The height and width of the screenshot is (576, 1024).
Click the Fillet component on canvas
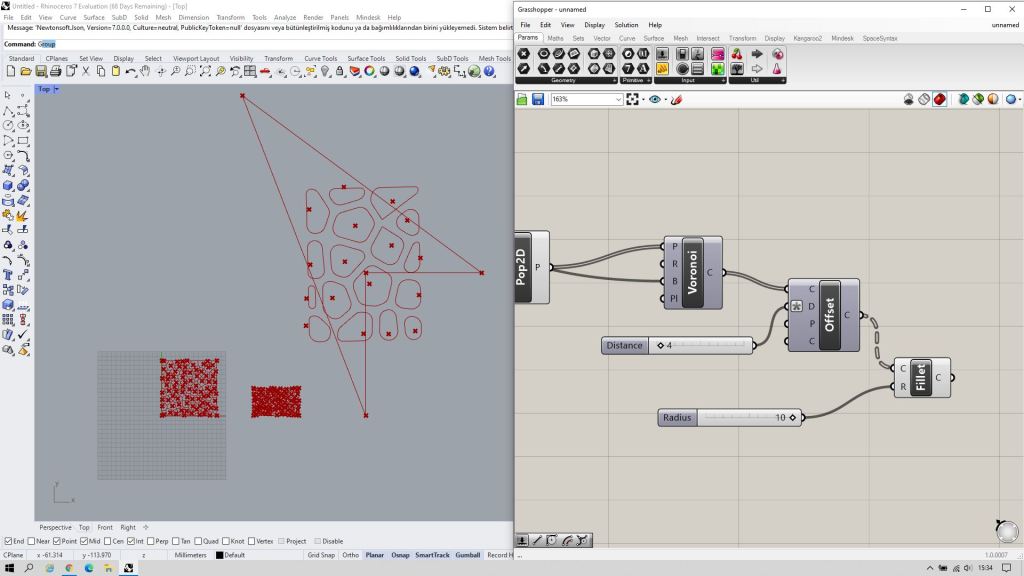(920, 377)
